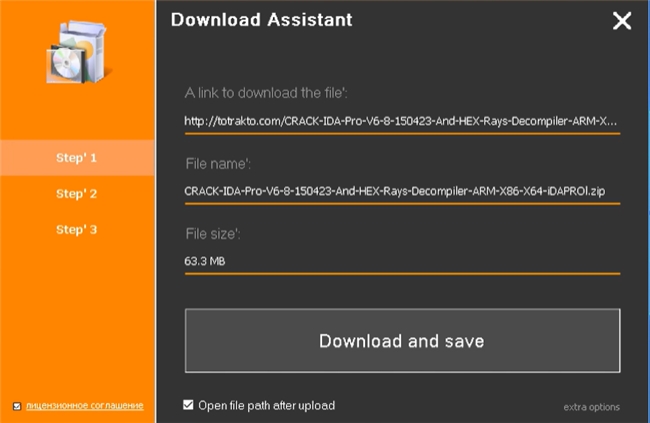The height and width of the screenshot is (423, 650).
Task: Switch to the Step' 2 tab
Action: click(x=77, y=194)
